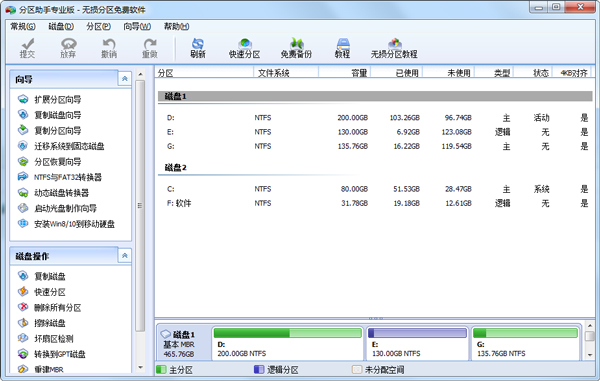Select the D: partition row
600x381 pixels.
375,117
